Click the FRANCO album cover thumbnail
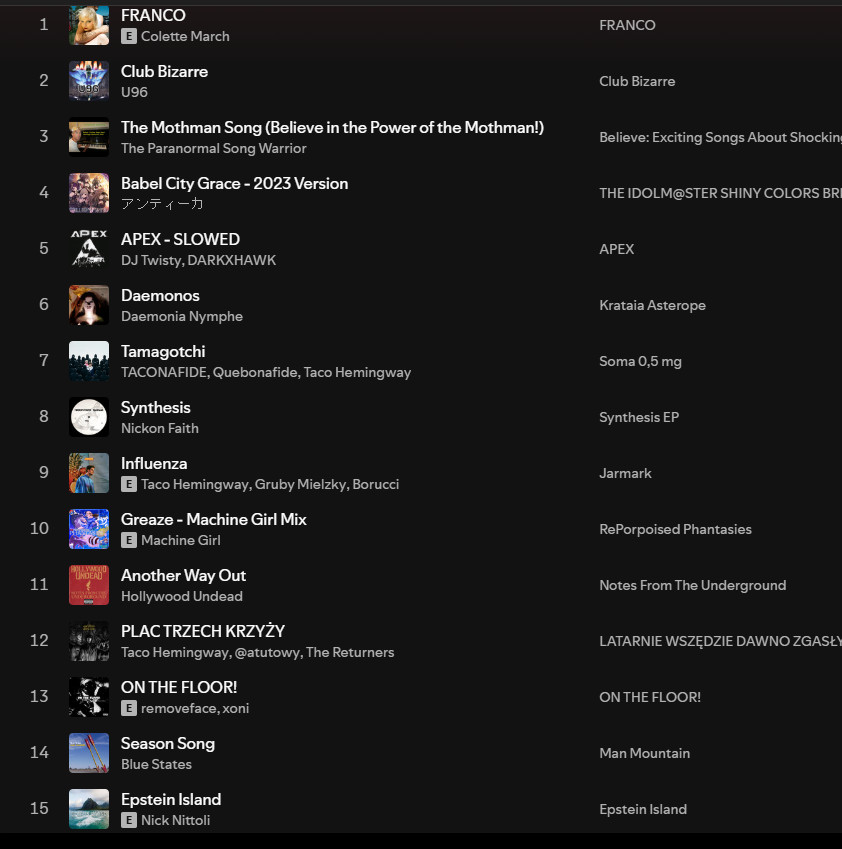This screenshot has width=842, height=849. pyautogui.click(x=89, y=25)
